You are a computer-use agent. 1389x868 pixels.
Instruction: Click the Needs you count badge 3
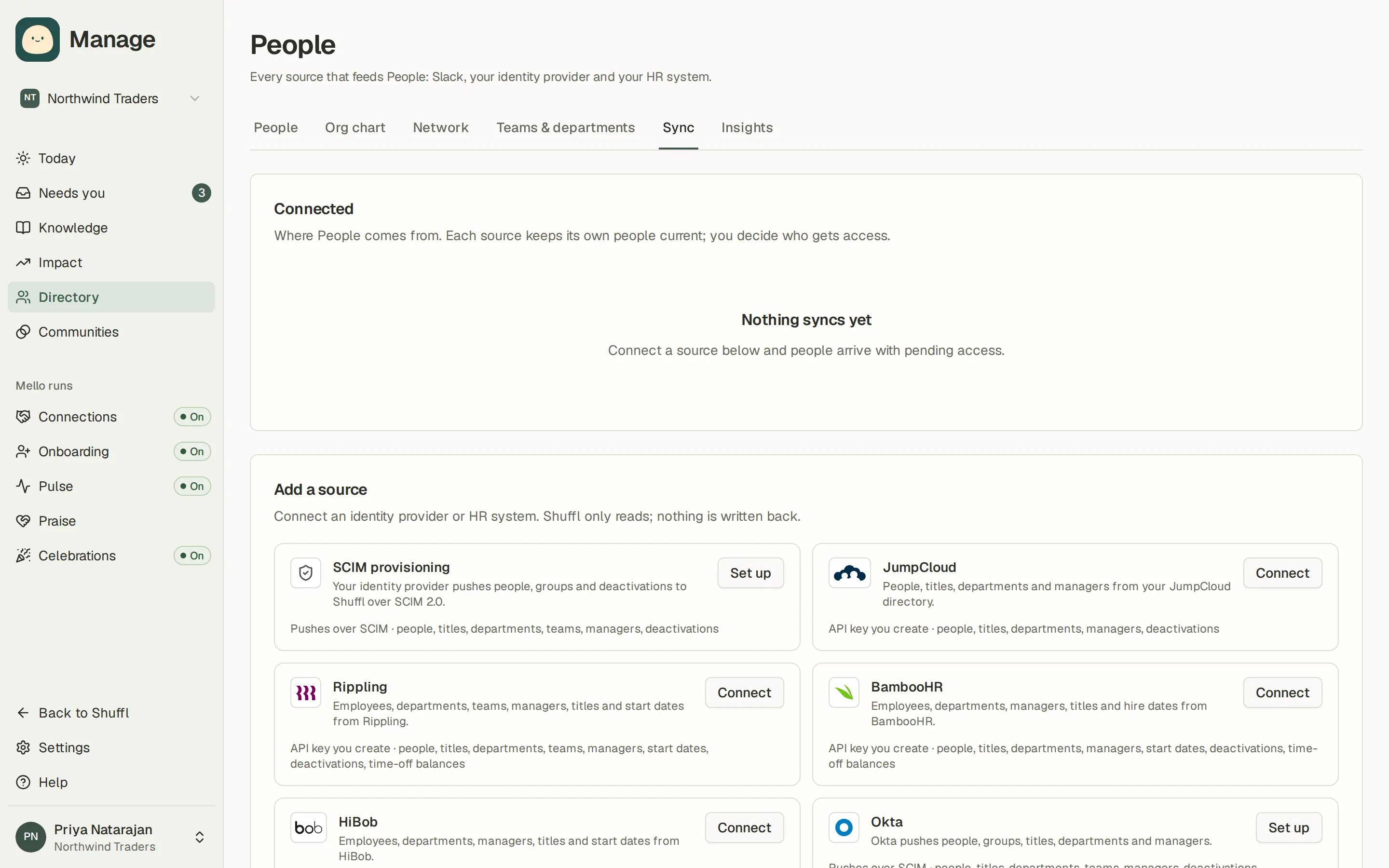[202, 193]
